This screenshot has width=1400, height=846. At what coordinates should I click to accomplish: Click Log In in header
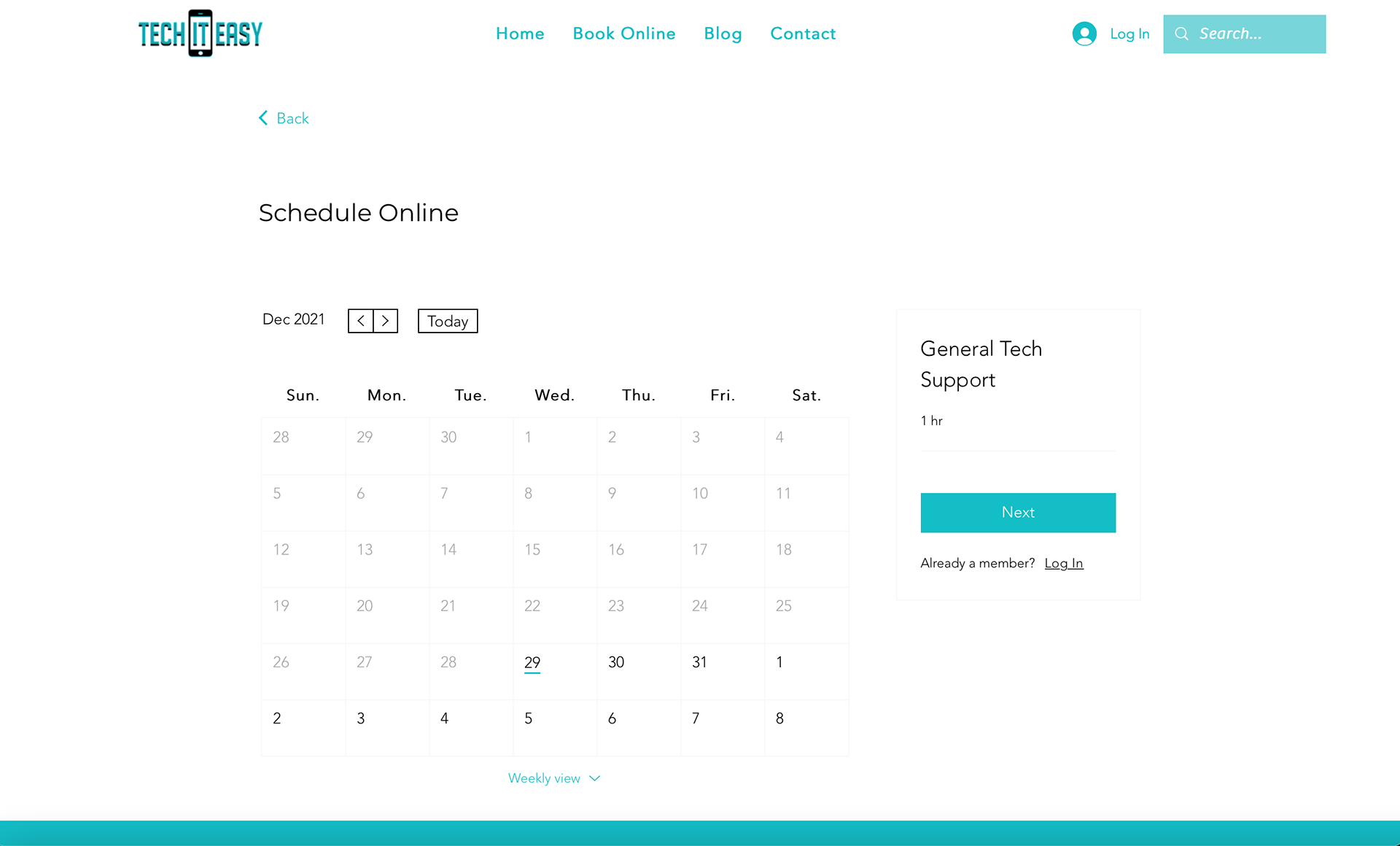[1129, 34]
